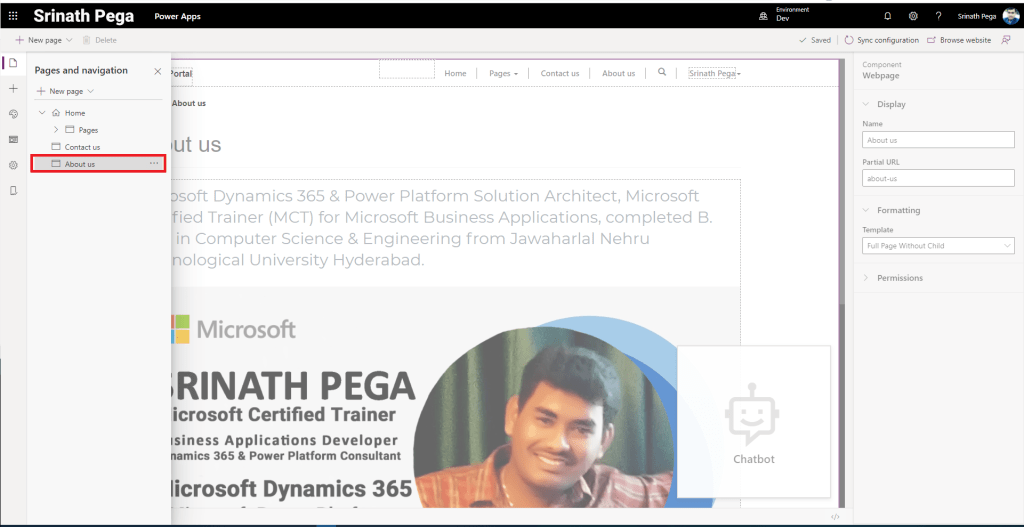
Task: Close the Pages and navigation panel
Action: pos(157,71)
